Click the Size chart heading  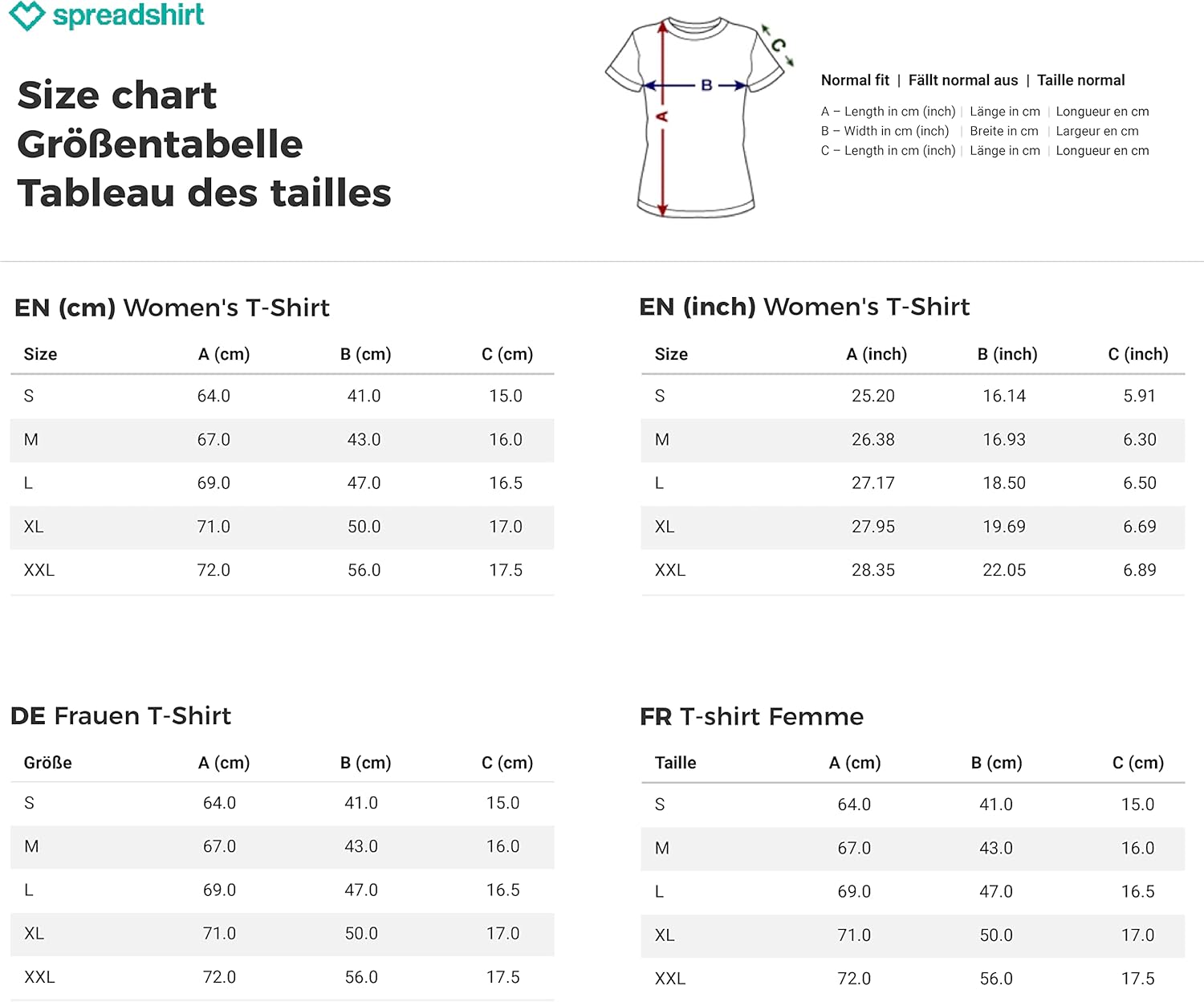point(117,96)
